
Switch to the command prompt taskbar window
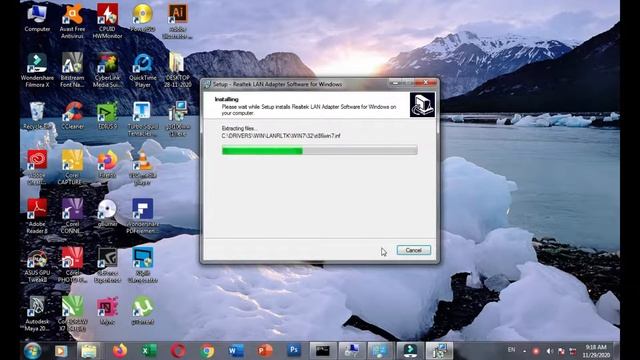tap(323, 351)
